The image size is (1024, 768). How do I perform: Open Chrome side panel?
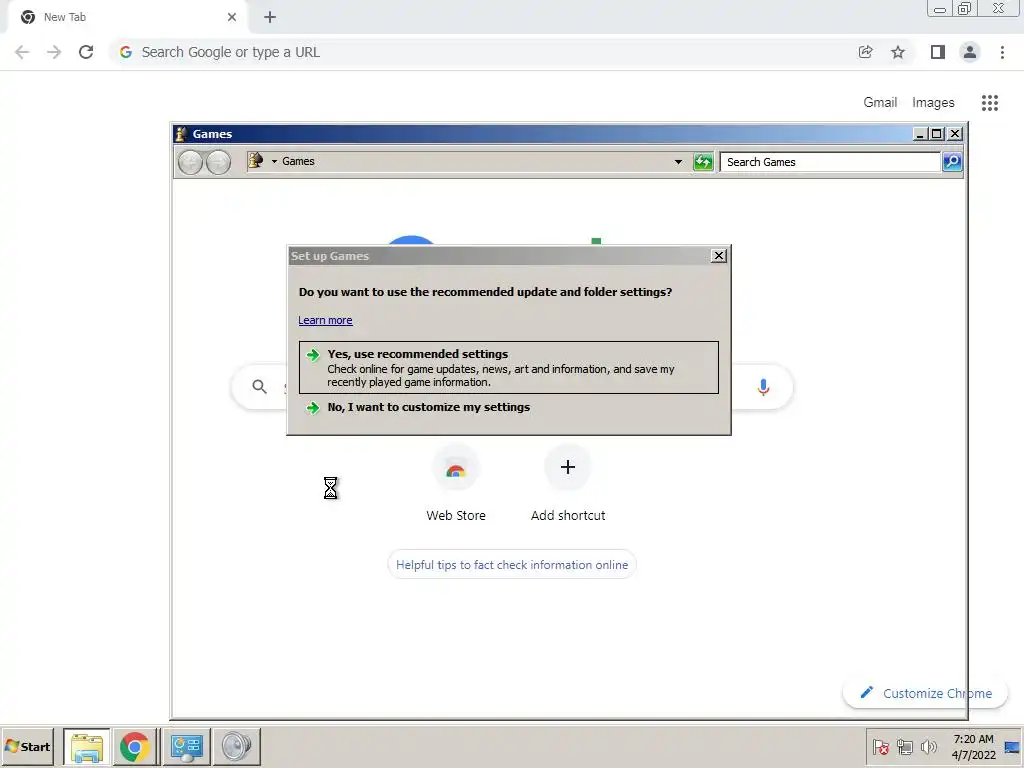(937, 52)
